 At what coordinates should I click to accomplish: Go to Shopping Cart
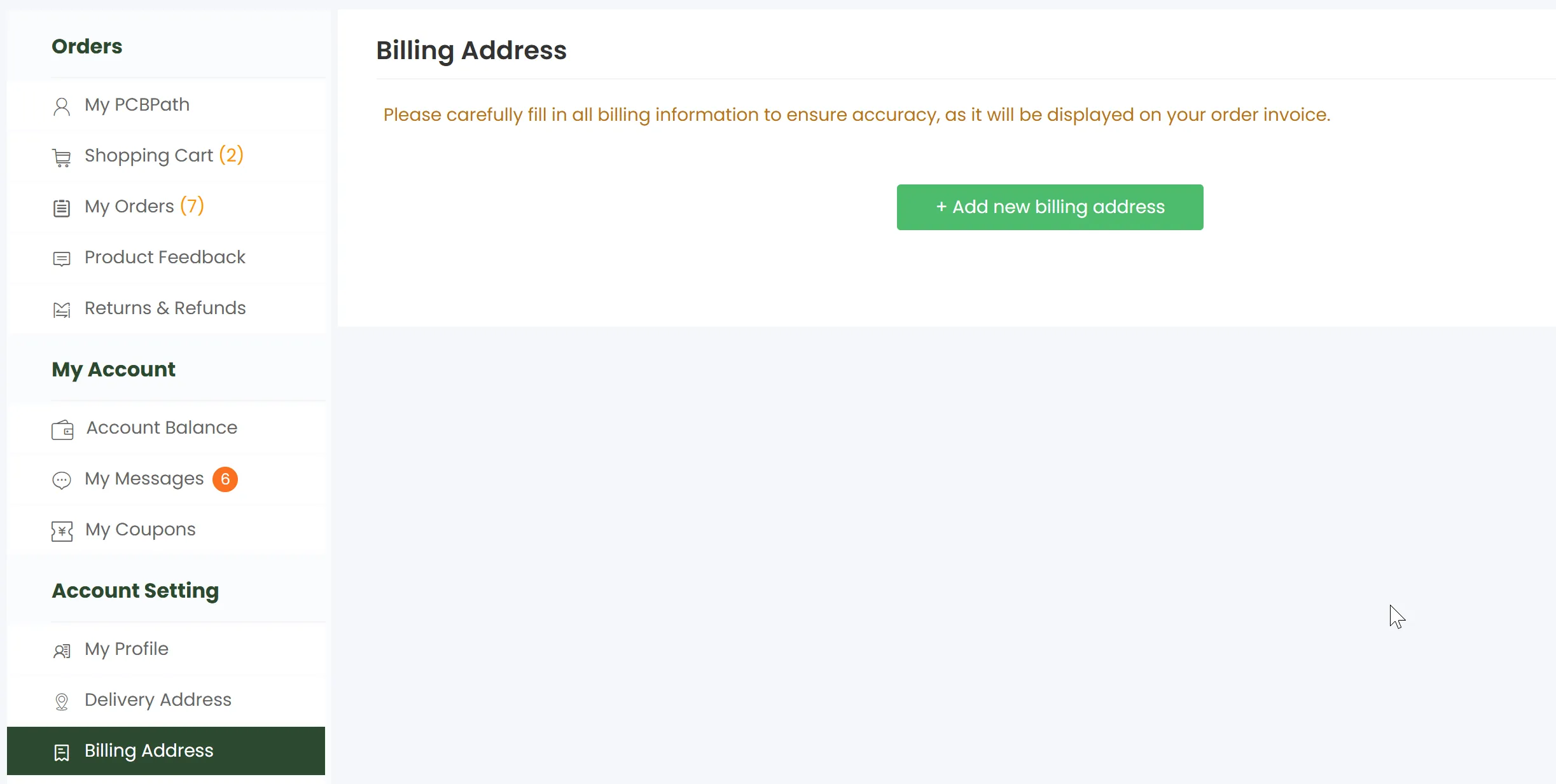click(x=149, y=156)
